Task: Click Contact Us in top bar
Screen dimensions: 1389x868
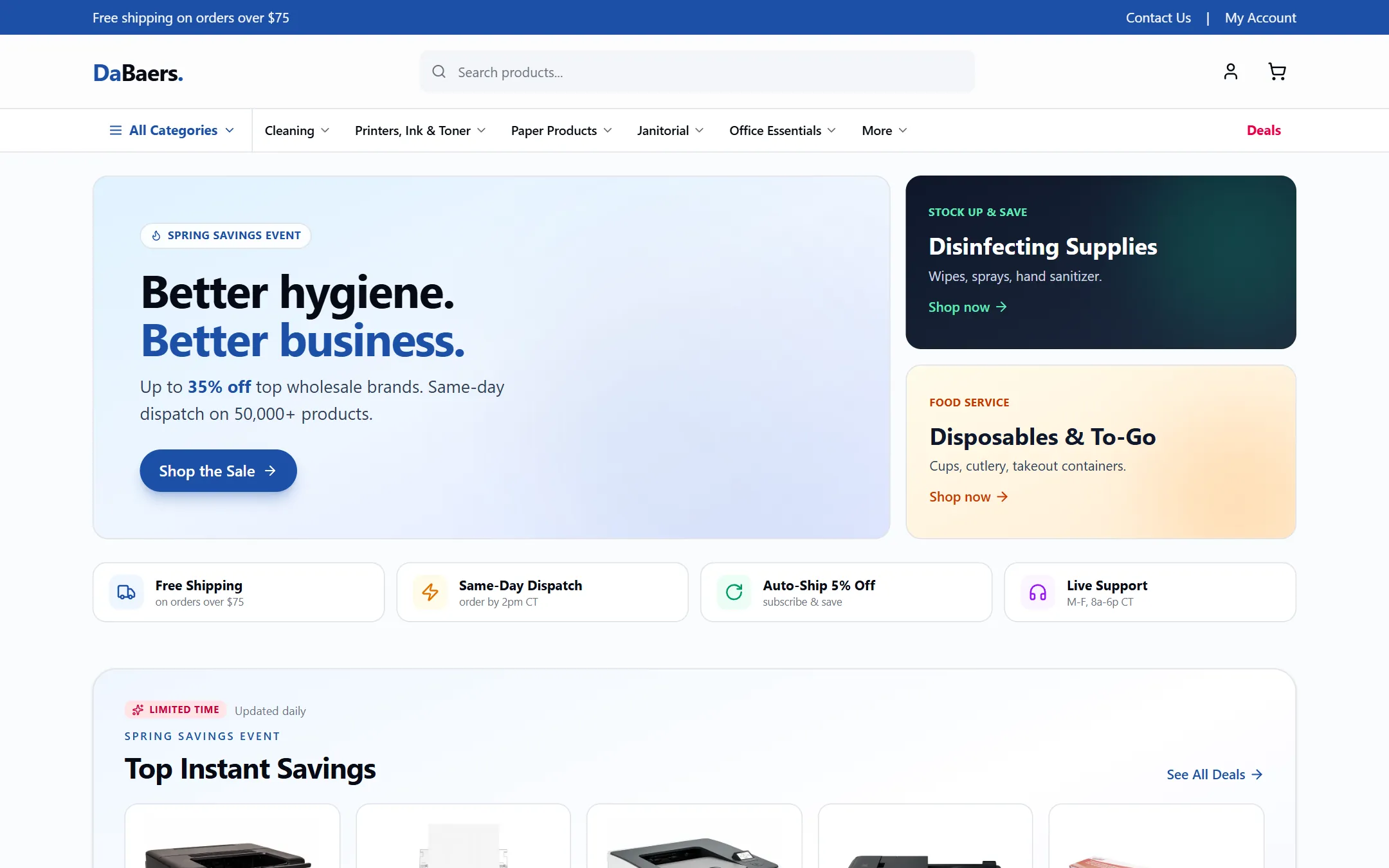Action: point(1158,18)
